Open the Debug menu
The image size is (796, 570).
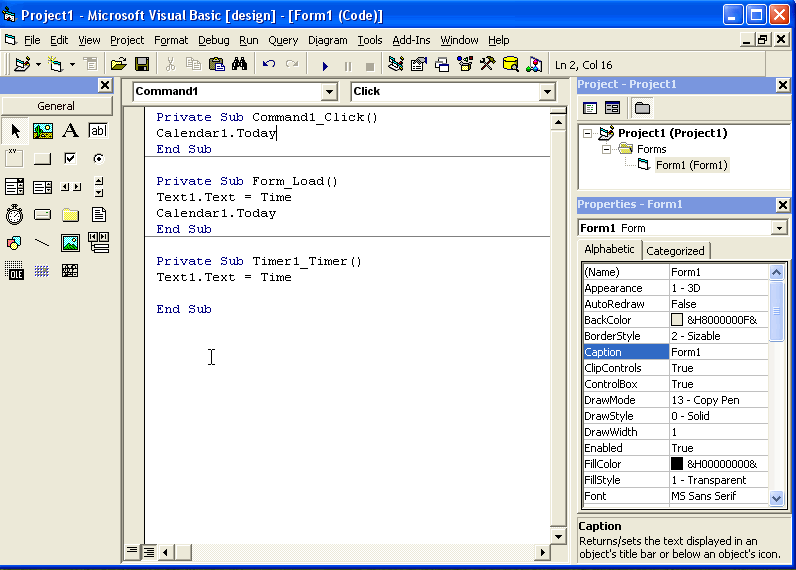pyautogui.click(x=213, y=40)
